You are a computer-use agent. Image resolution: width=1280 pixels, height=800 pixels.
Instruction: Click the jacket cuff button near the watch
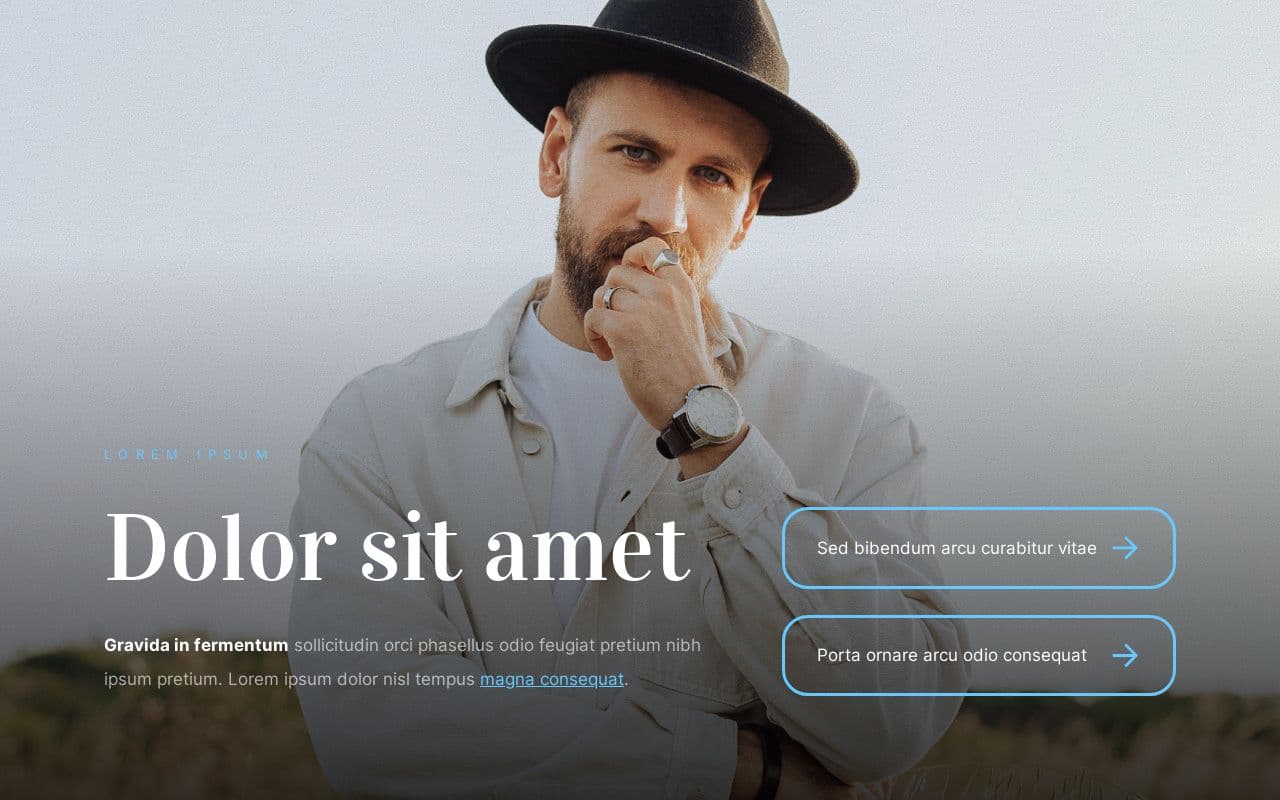[733, 497]
